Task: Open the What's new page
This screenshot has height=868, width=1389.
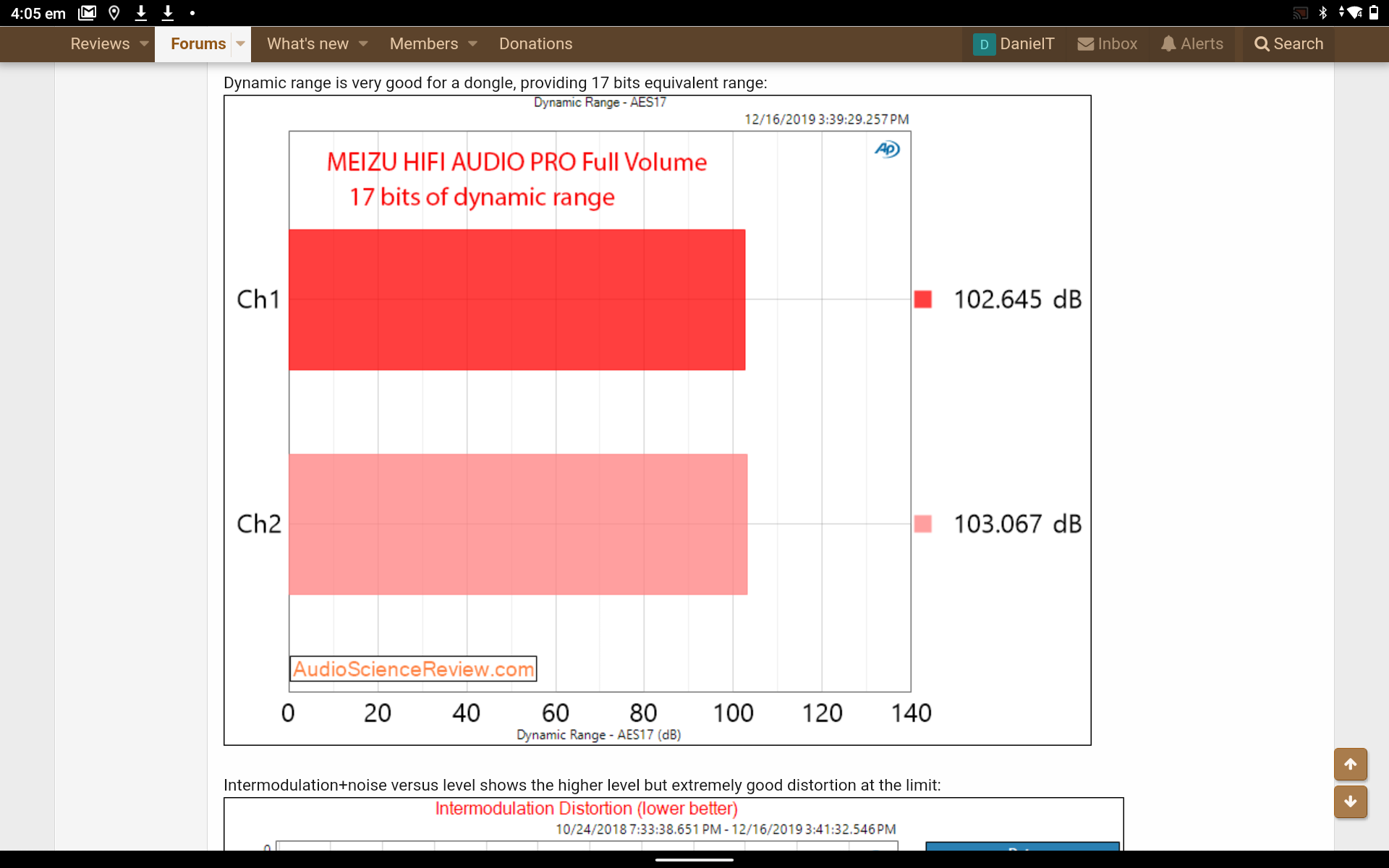Action: click(x=307, y=43)
